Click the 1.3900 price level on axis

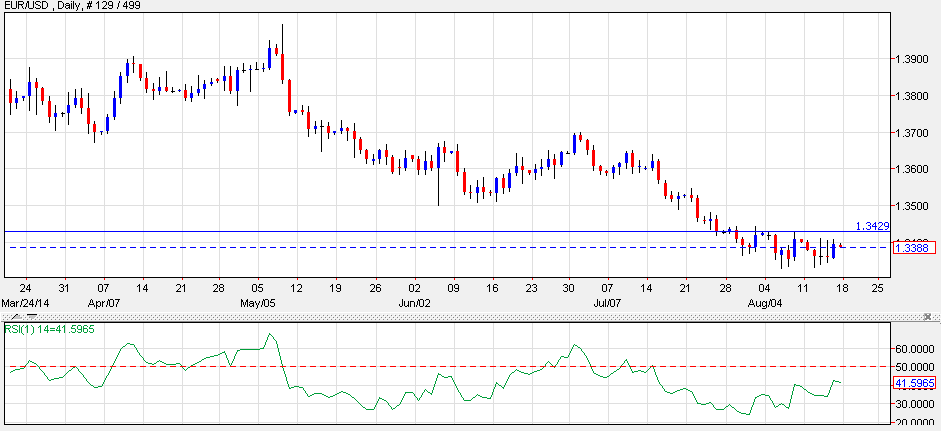point(914,59)
